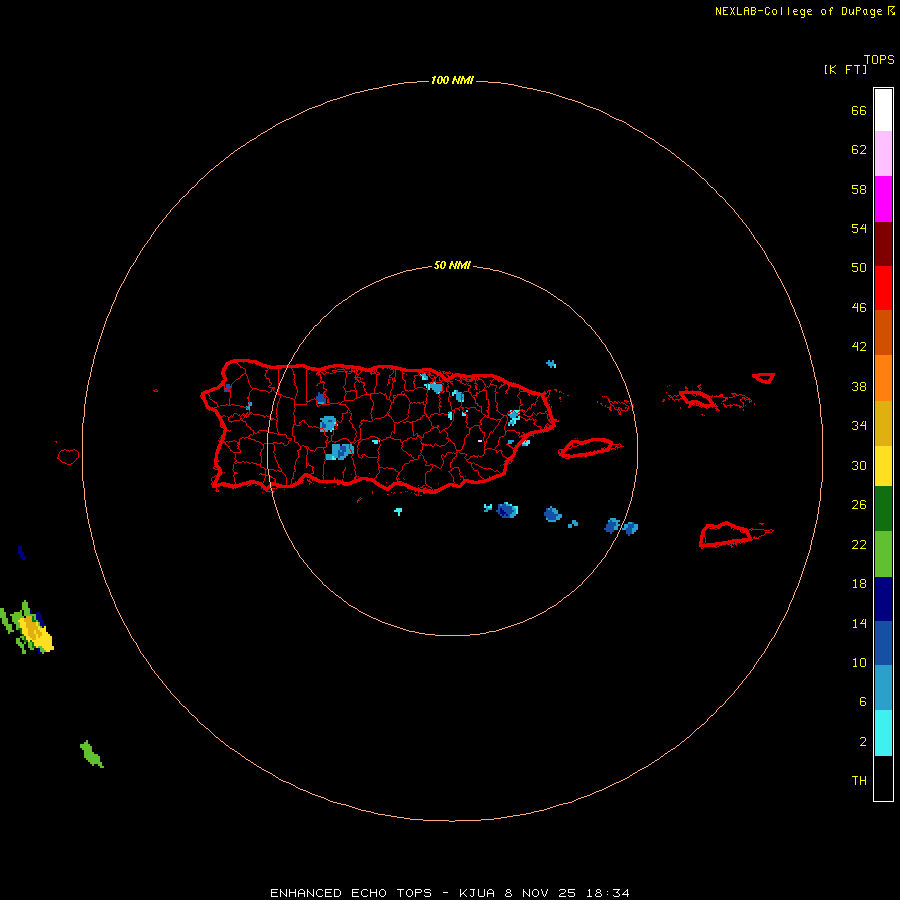Select the bright red swatch between 46 and 50
The image size is (900, 900).
tap(883, 288)
